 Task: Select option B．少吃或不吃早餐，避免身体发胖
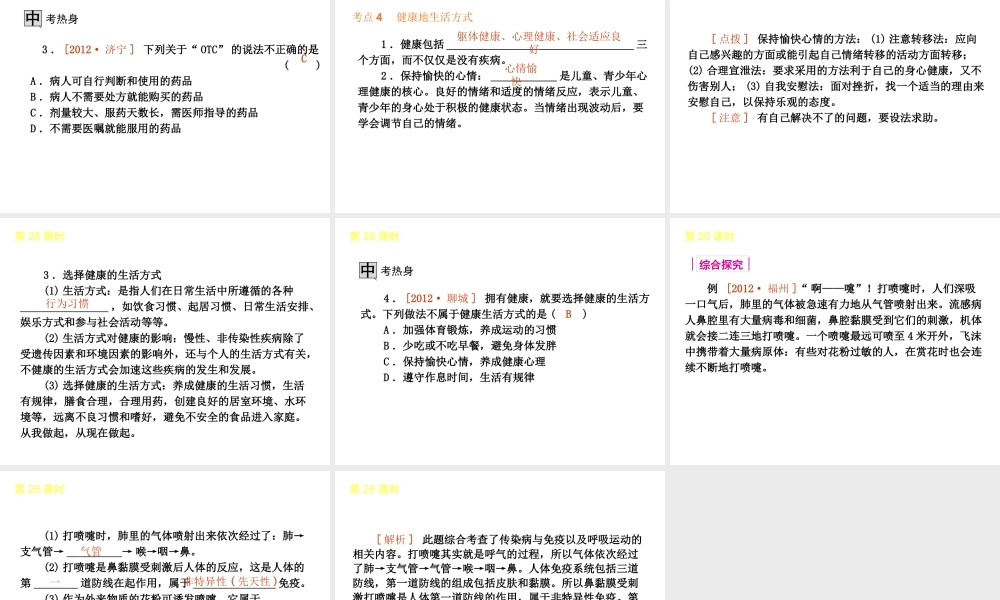point(469,346)
